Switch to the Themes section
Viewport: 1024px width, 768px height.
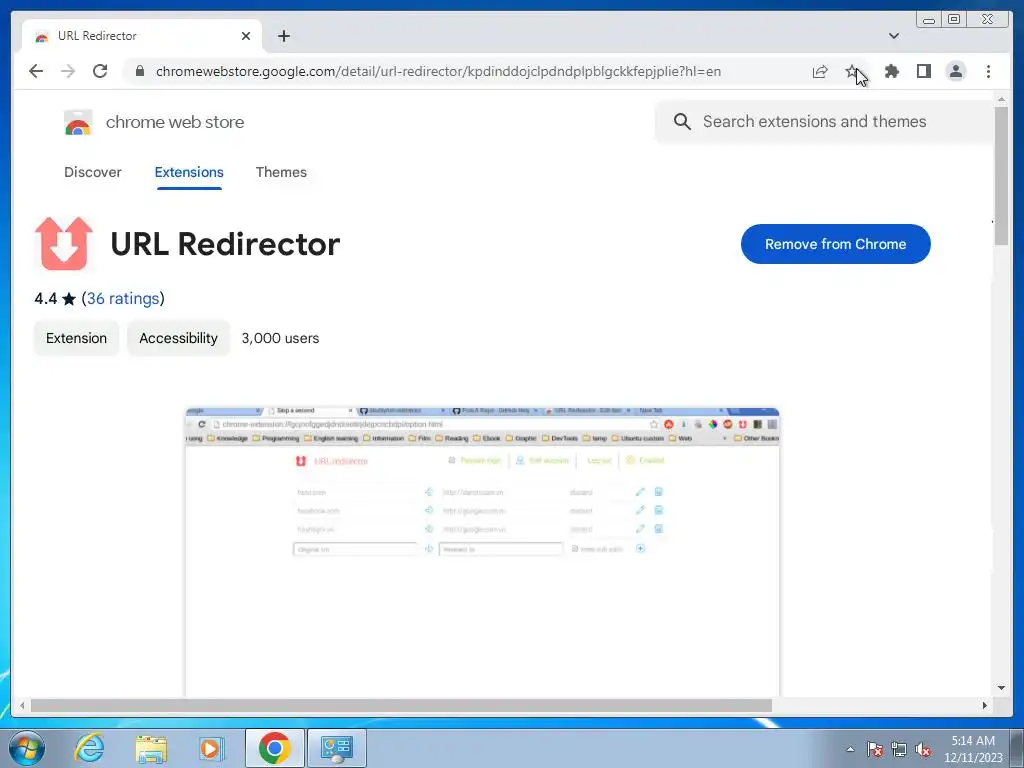281,172
